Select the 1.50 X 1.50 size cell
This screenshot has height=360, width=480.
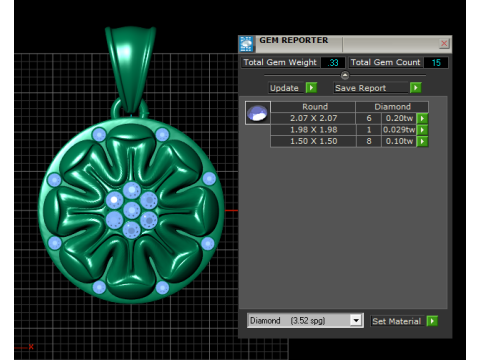313,141
